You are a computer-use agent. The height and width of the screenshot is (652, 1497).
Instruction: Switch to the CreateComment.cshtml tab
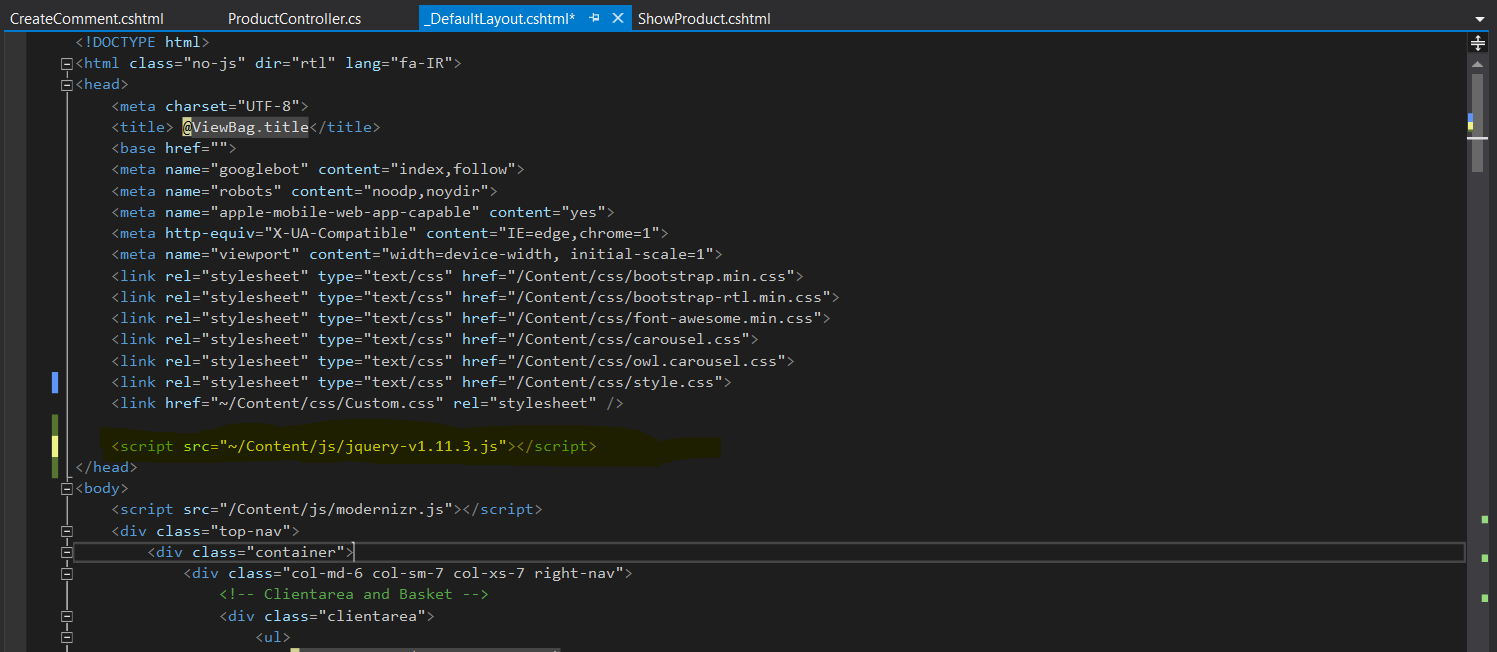pyautogui.click(x=86, y=19)
